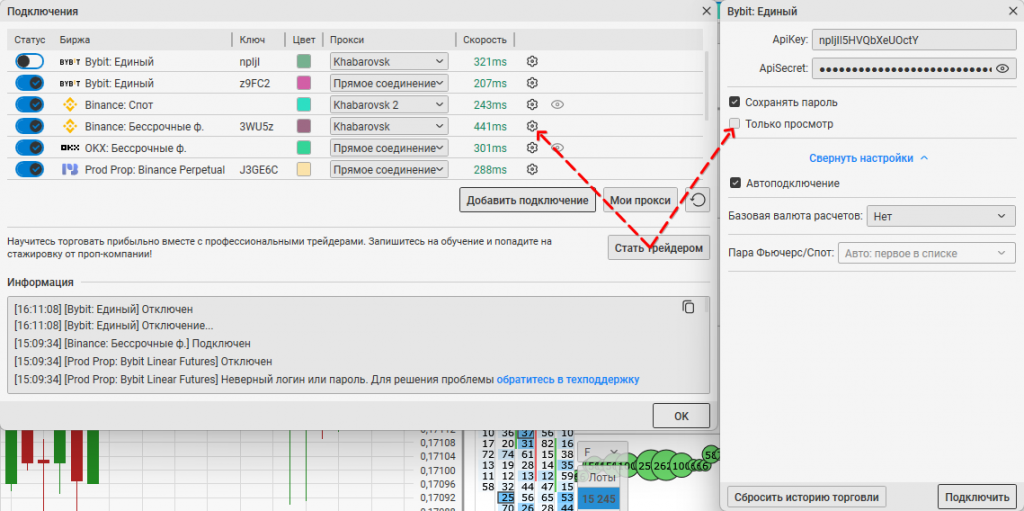The width and height of the screenshot is (1024, 511).
Task: Open settings gear for Binance Бессрочные ф. row
Action: point(533,126)
